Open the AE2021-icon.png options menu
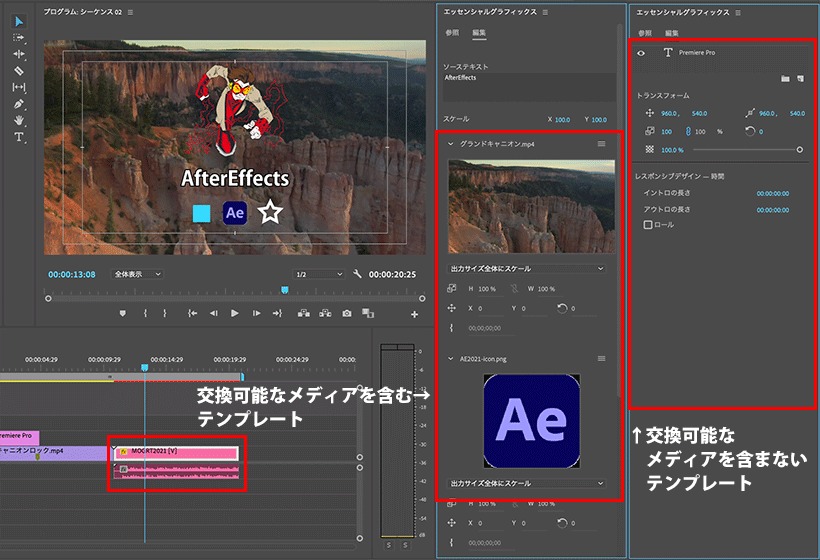Image resolution: width=820 pixels, height=560 pixels. (x=601, y=359)
